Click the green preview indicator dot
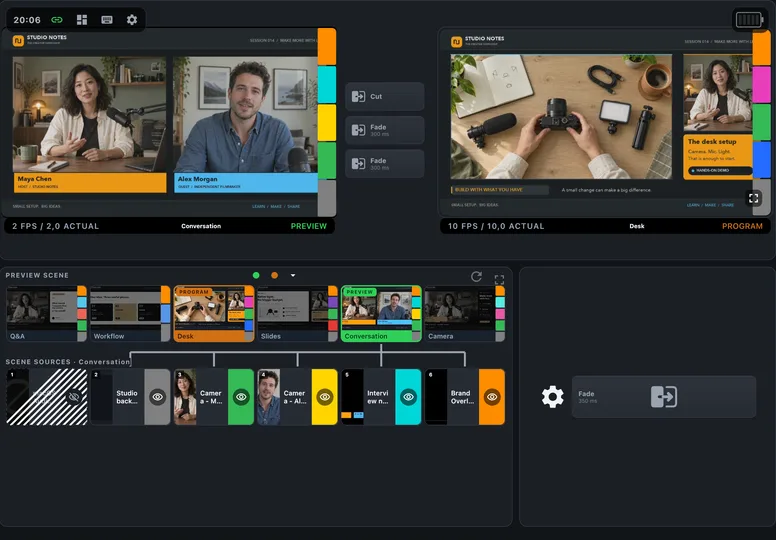The image size is (776, 540). click(256, 275)
